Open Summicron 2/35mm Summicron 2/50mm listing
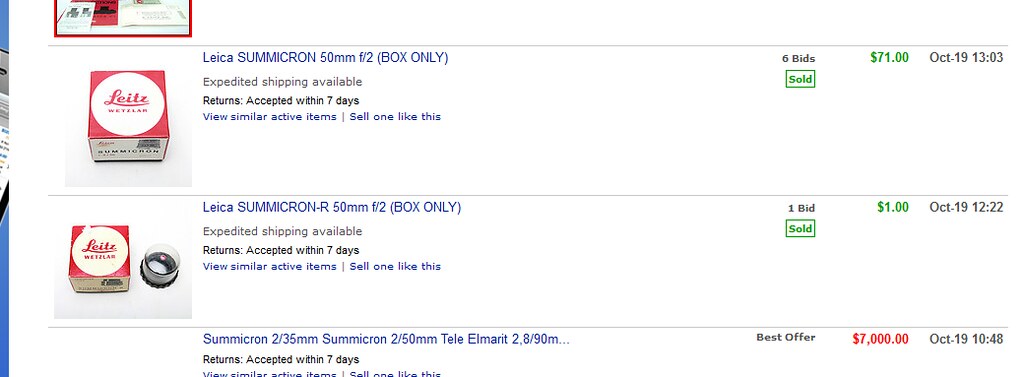Image resolution: width=1024 pixels, height=377 pixels. click(x=386, y=339)
